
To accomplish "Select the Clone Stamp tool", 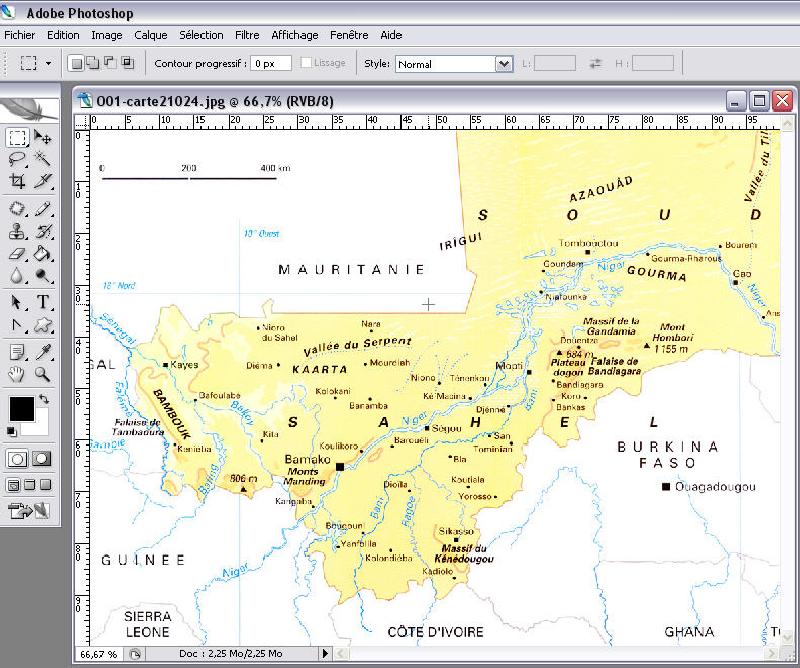I will point(17,231).
